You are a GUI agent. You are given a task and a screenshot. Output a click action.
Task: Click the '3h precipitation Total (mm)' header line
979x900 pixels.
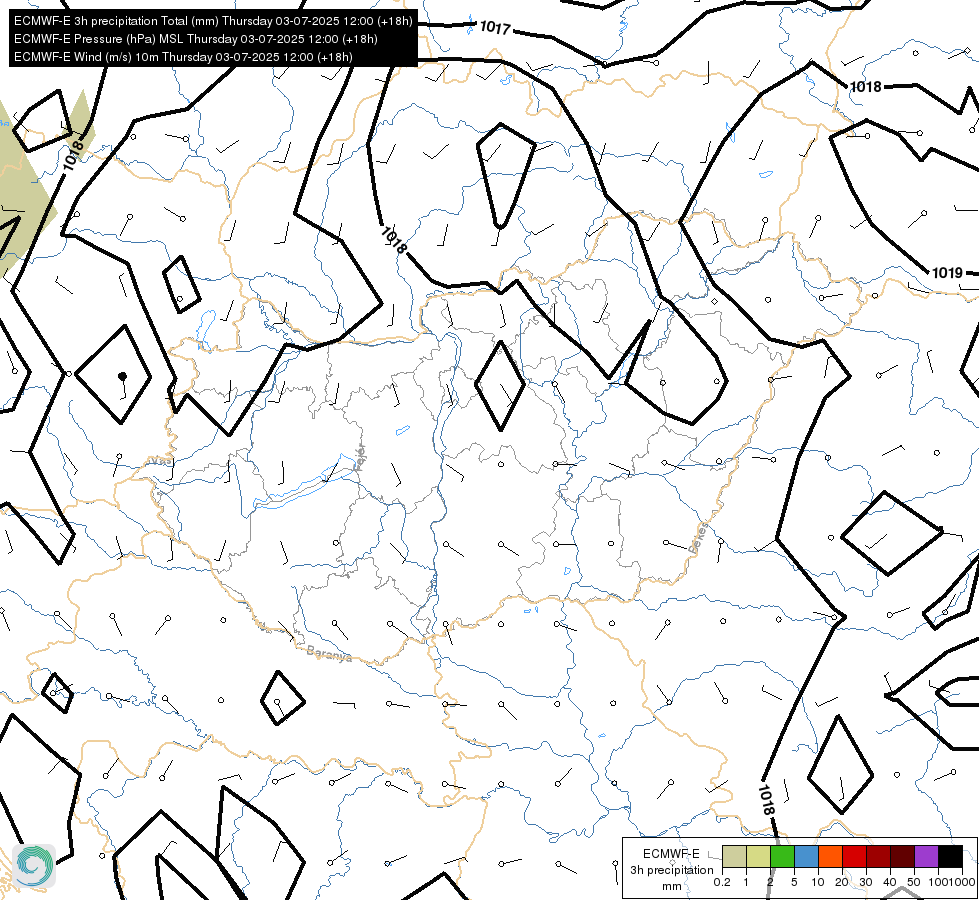[213, 21]
